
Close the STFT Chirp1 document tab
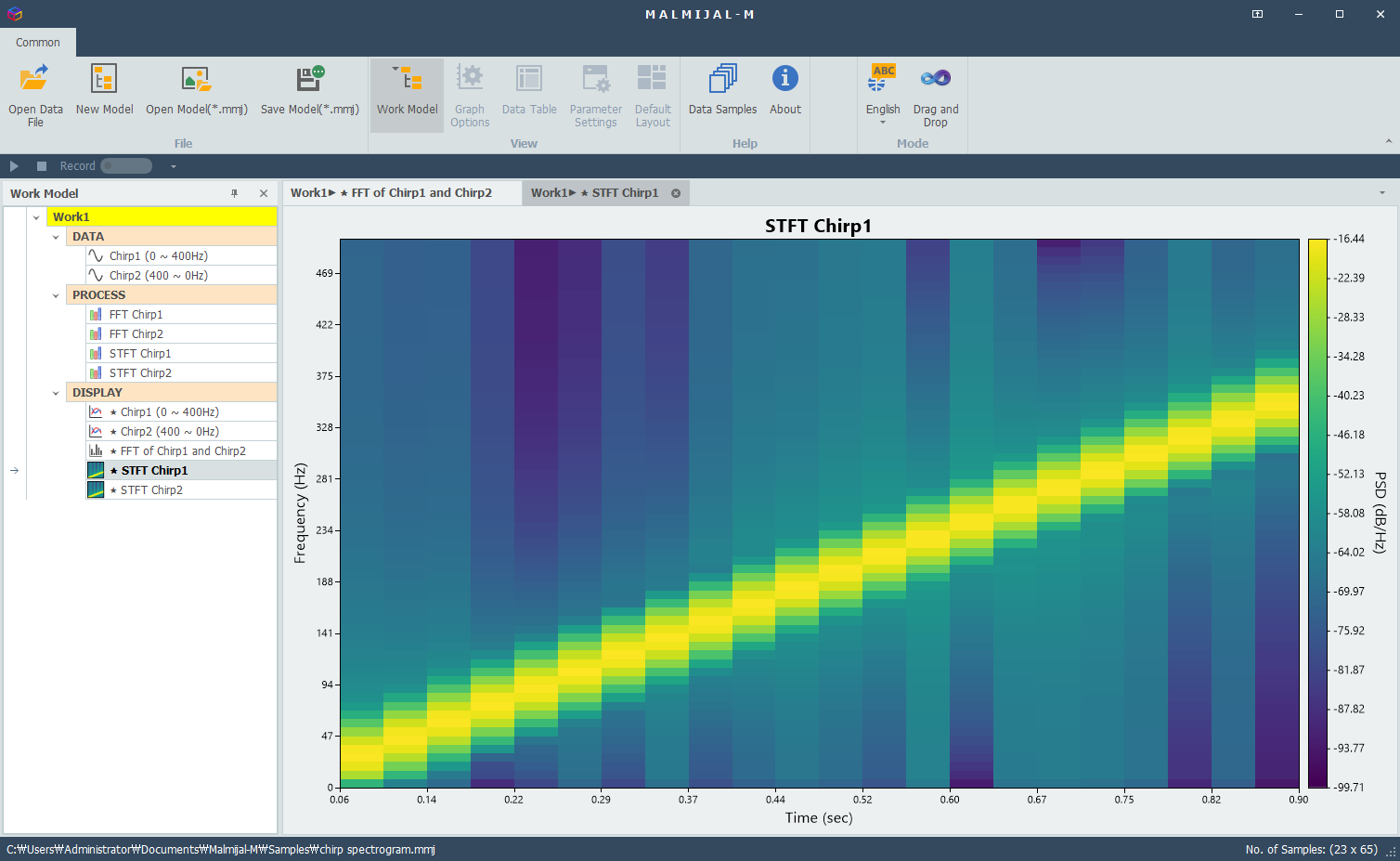[x=676, y=193]
